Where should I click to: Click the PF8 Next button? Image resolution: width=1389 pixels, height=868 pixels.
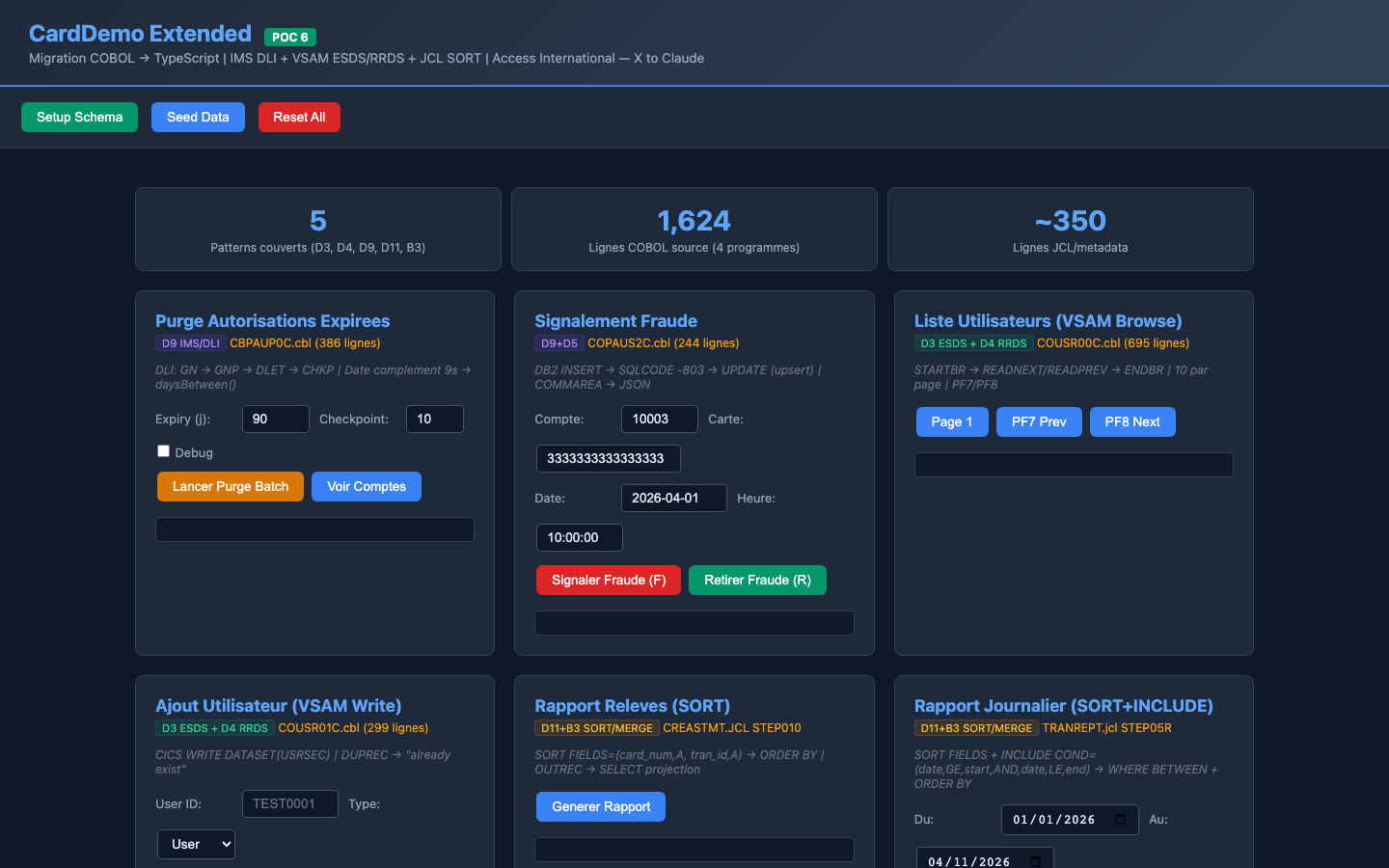tap(1131, 421)
